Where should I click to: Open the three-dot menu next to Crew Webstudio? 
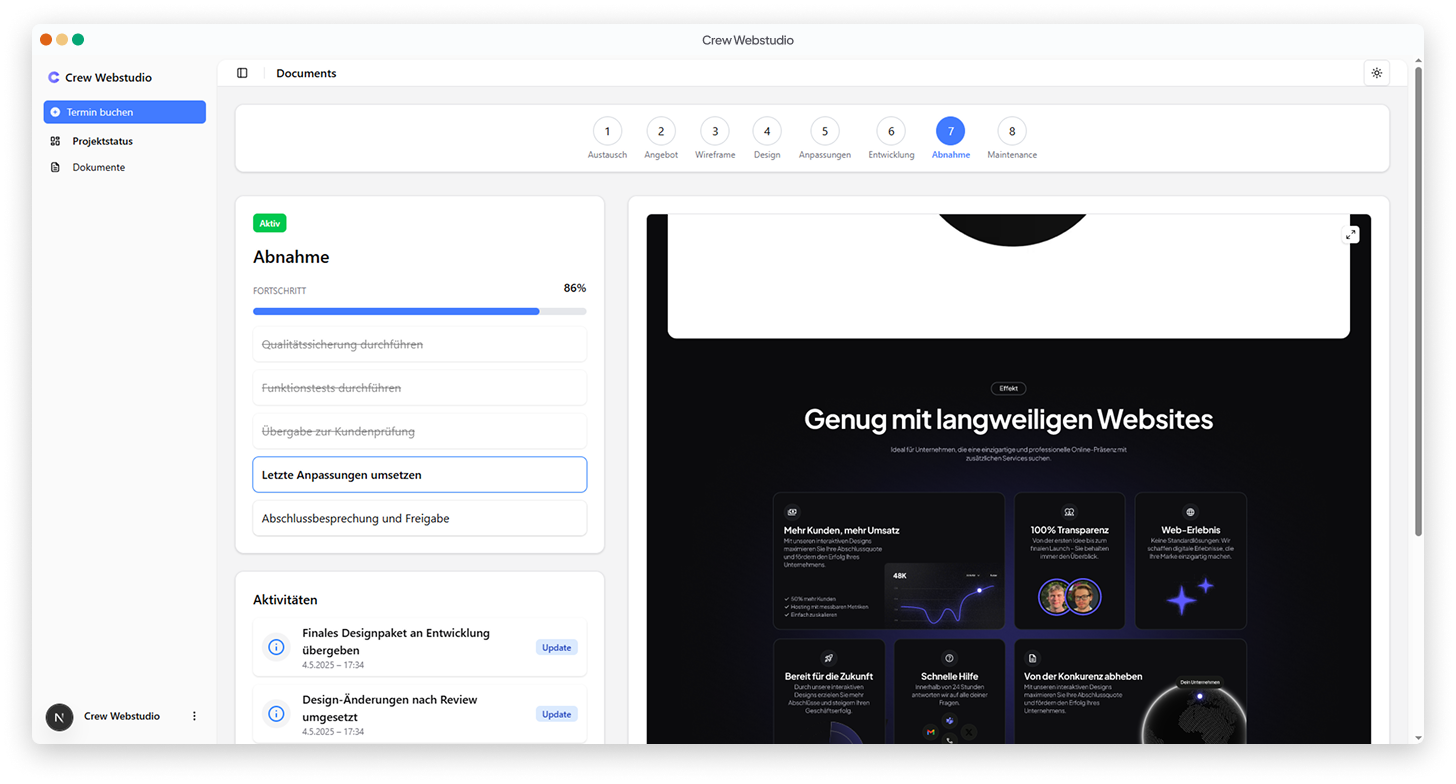tap(194, 716)
